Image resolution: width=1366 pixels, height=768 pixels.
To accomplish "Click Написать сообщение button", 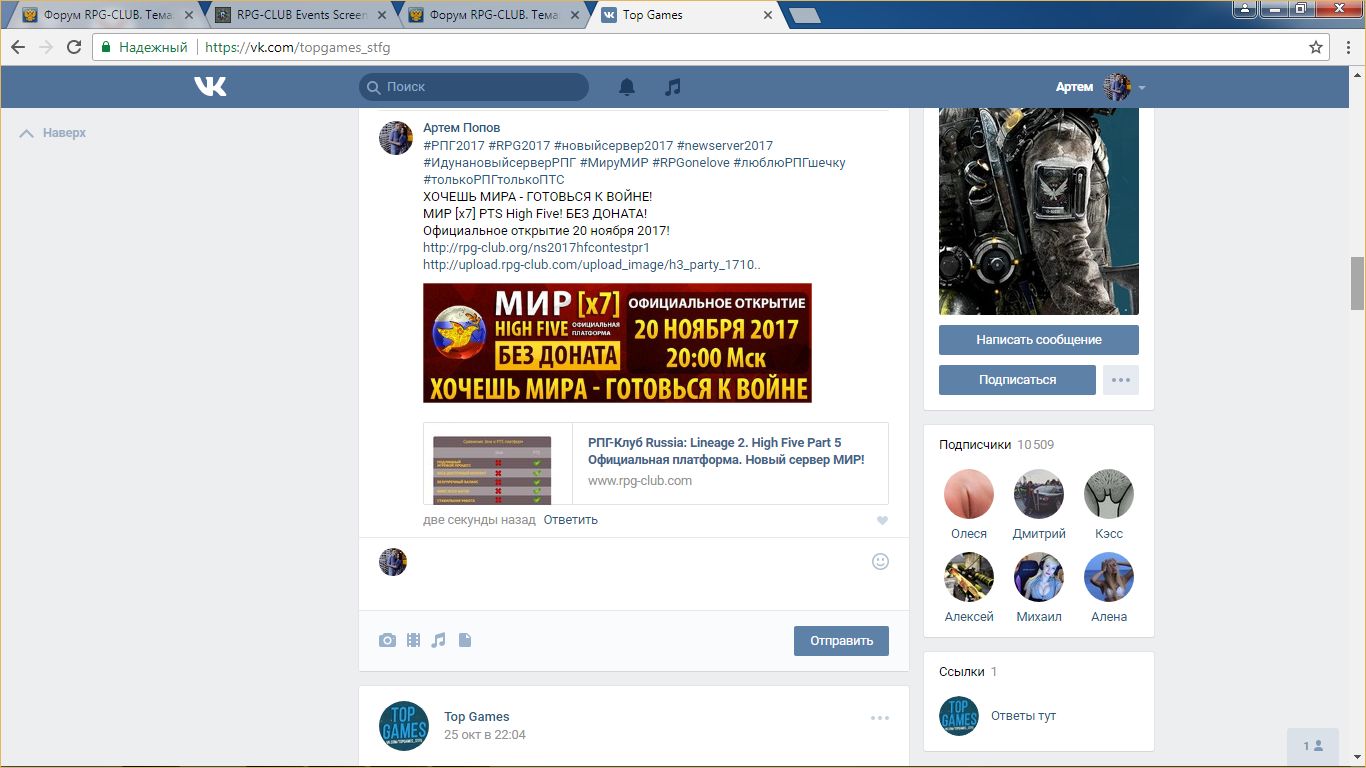I will tap(1039, 340).
